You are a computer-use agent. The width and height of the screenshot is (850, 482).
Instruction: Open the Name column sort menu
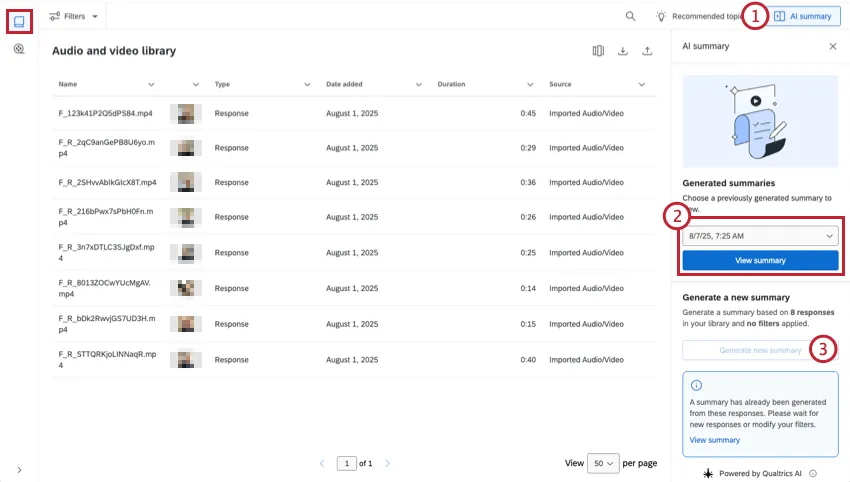point(151,85)
